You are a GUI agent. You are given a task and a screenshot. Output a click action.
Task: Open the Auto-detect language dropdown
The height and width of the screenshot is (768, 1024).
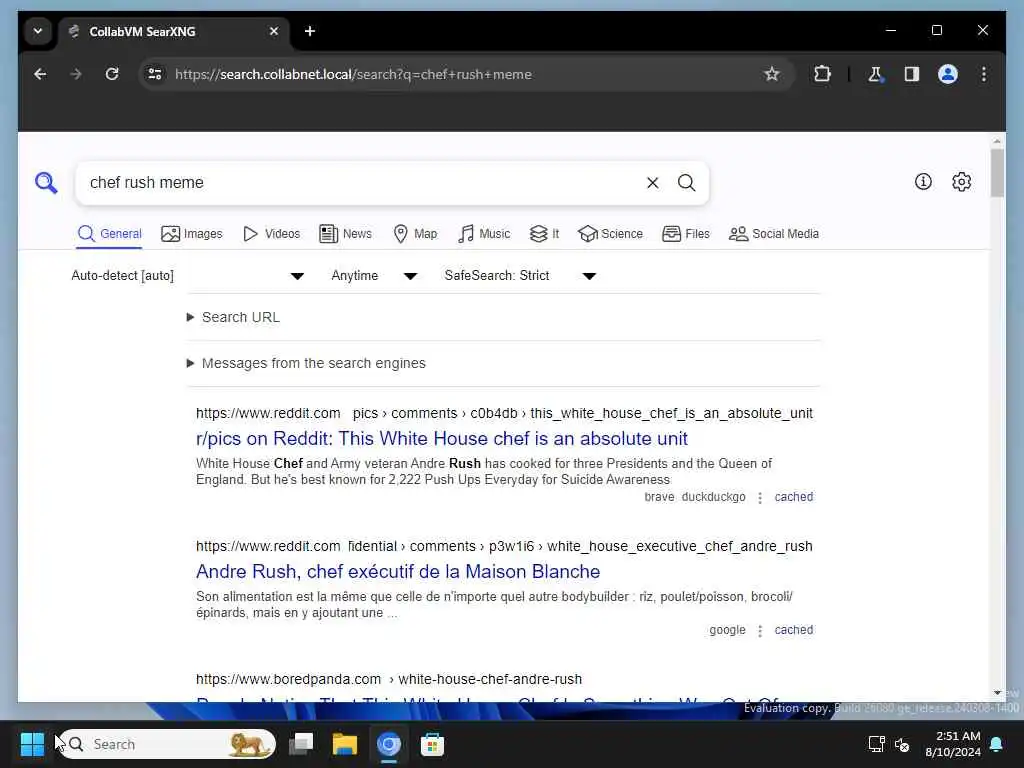tap(187, 276)
